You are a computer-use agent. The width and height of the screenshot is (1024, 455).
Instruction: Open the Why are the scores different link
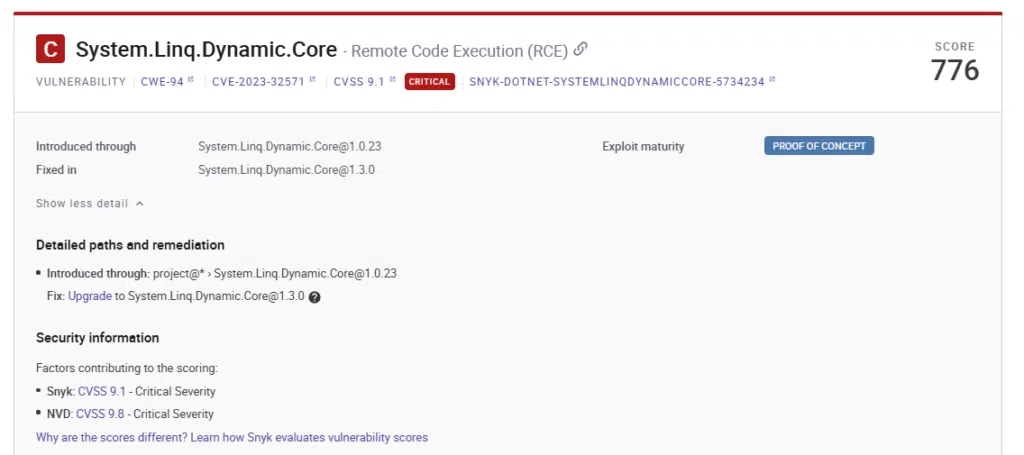point(231,437)
